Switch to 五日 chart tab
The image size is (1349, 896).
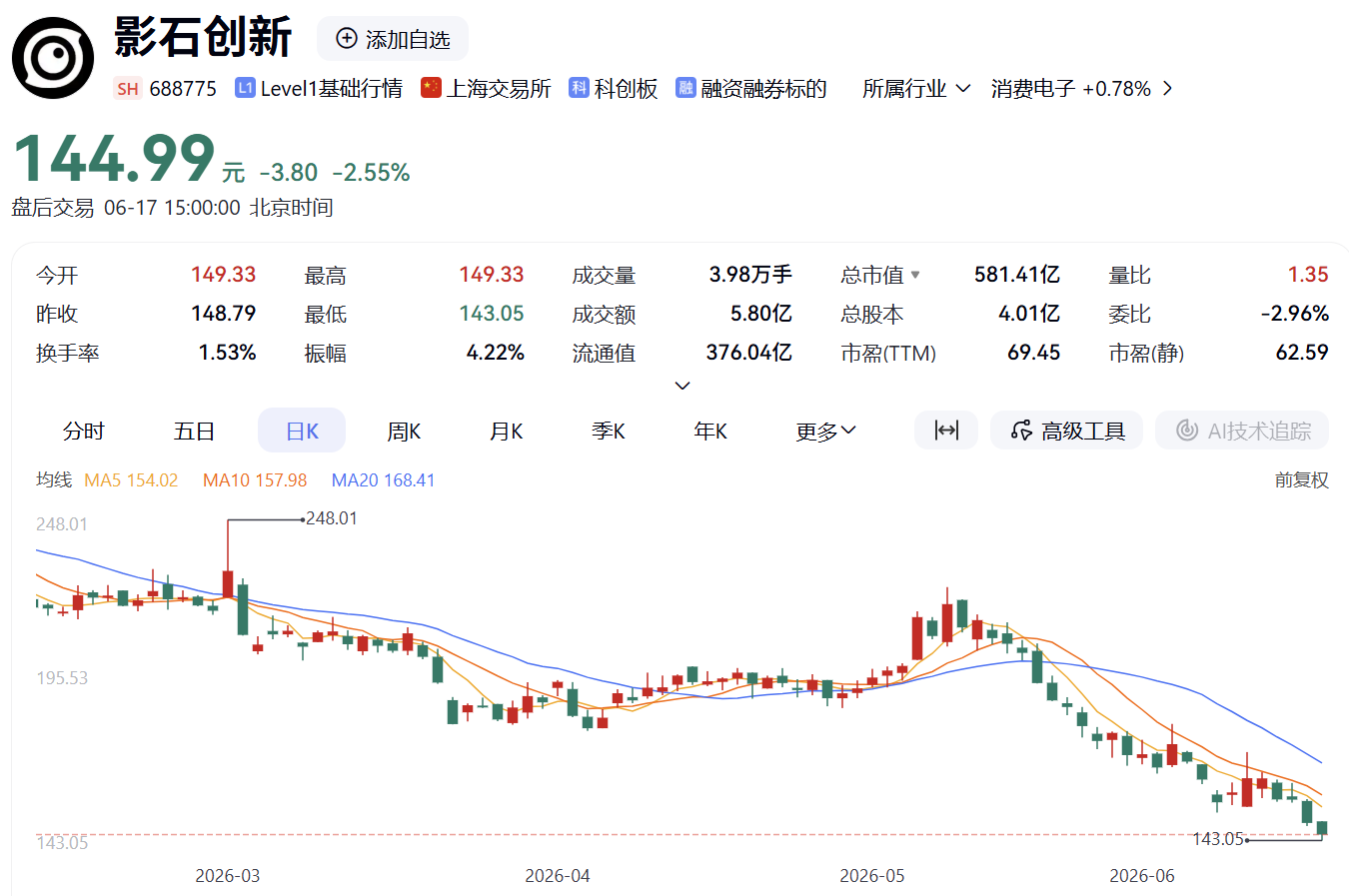194,432
